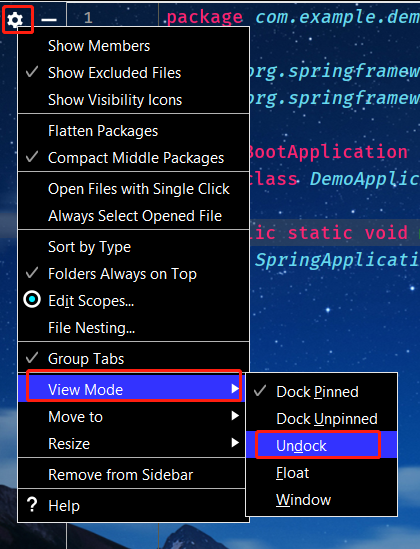420x549 pixels.
Task: Toggle Group Tabs checkmark
Action: click(32, 358)
